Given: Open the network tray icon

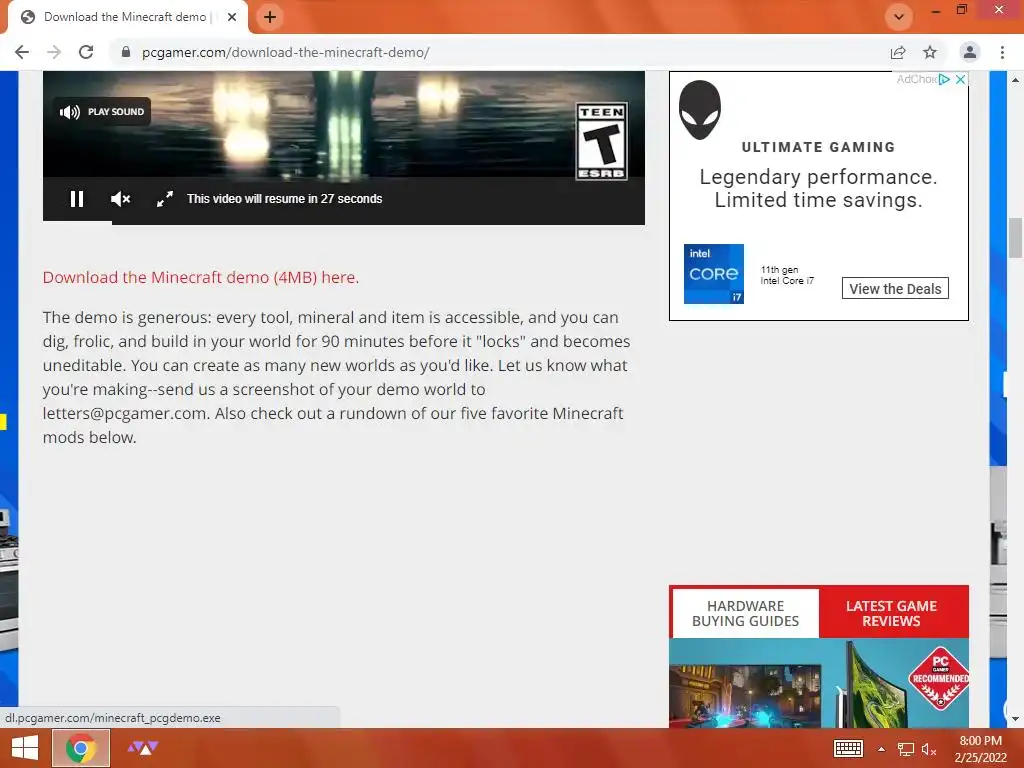Looking at the screenshot, I should click(x=905, y=749).
